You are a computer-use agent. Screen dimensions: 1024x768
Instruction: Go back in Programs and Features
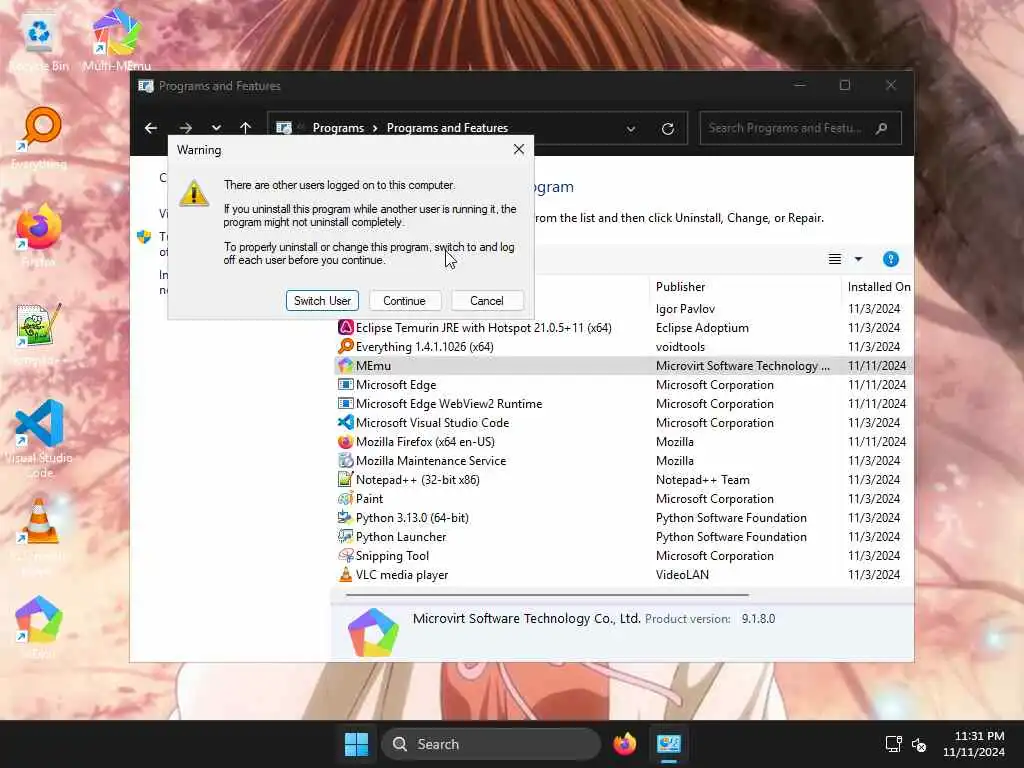pyautogui.click(x=151, y=128)
